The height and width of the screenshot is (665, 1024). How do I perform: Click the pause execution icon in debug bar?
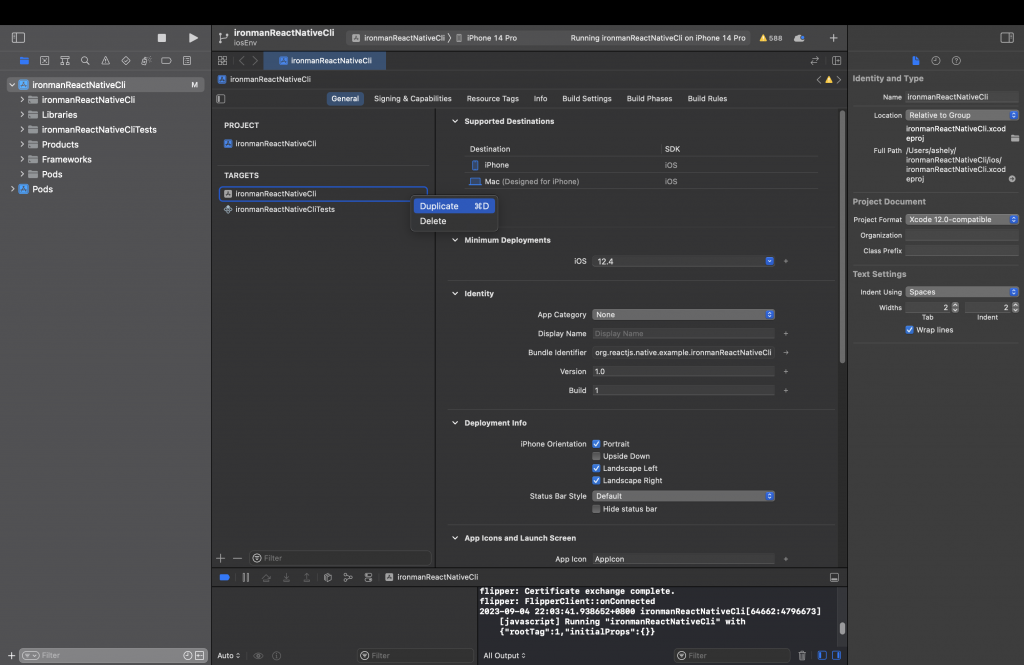(x=246, y=577)
